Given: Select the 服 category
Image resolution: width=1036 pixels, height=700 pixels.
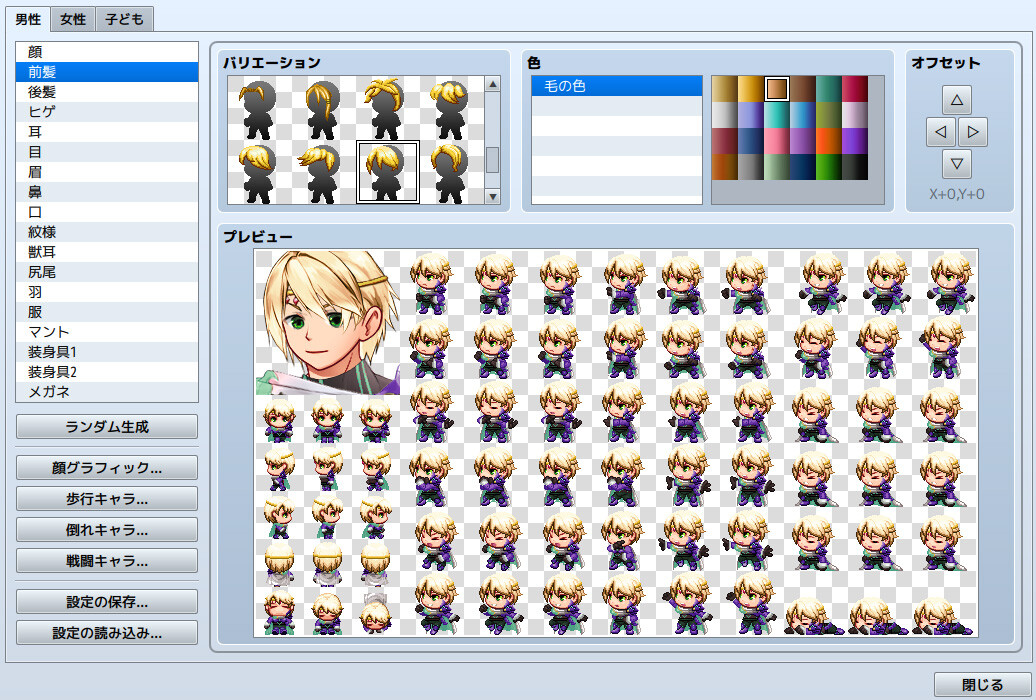Looking at the screenshot, I should coord(106,311).
